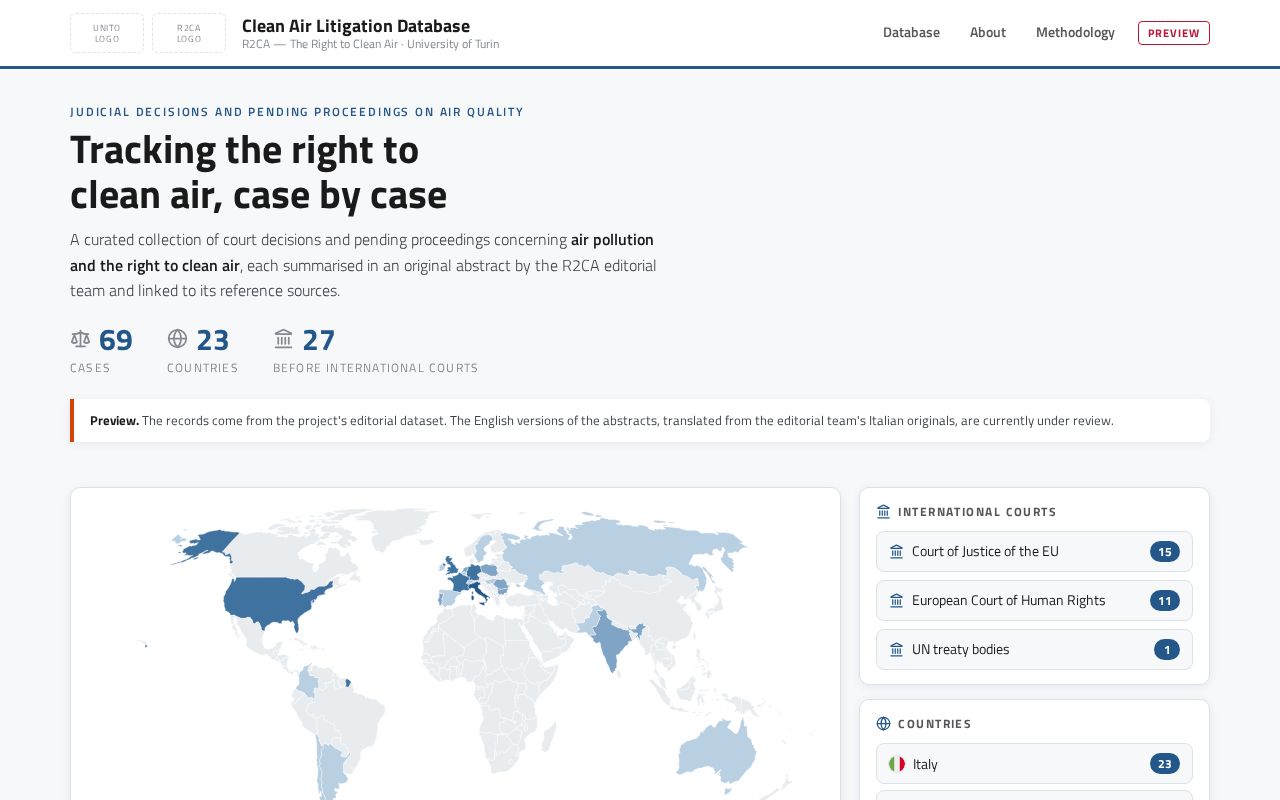The height and width of the screenshot is (800, 1280).
Task: Filter by Court of Justice of the EU
Action: (1034, 552)
